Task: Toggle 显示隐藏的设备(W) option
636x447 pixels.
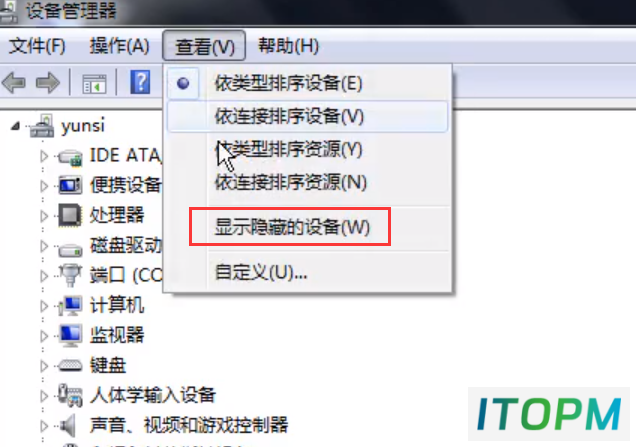Action: point(290,226)
